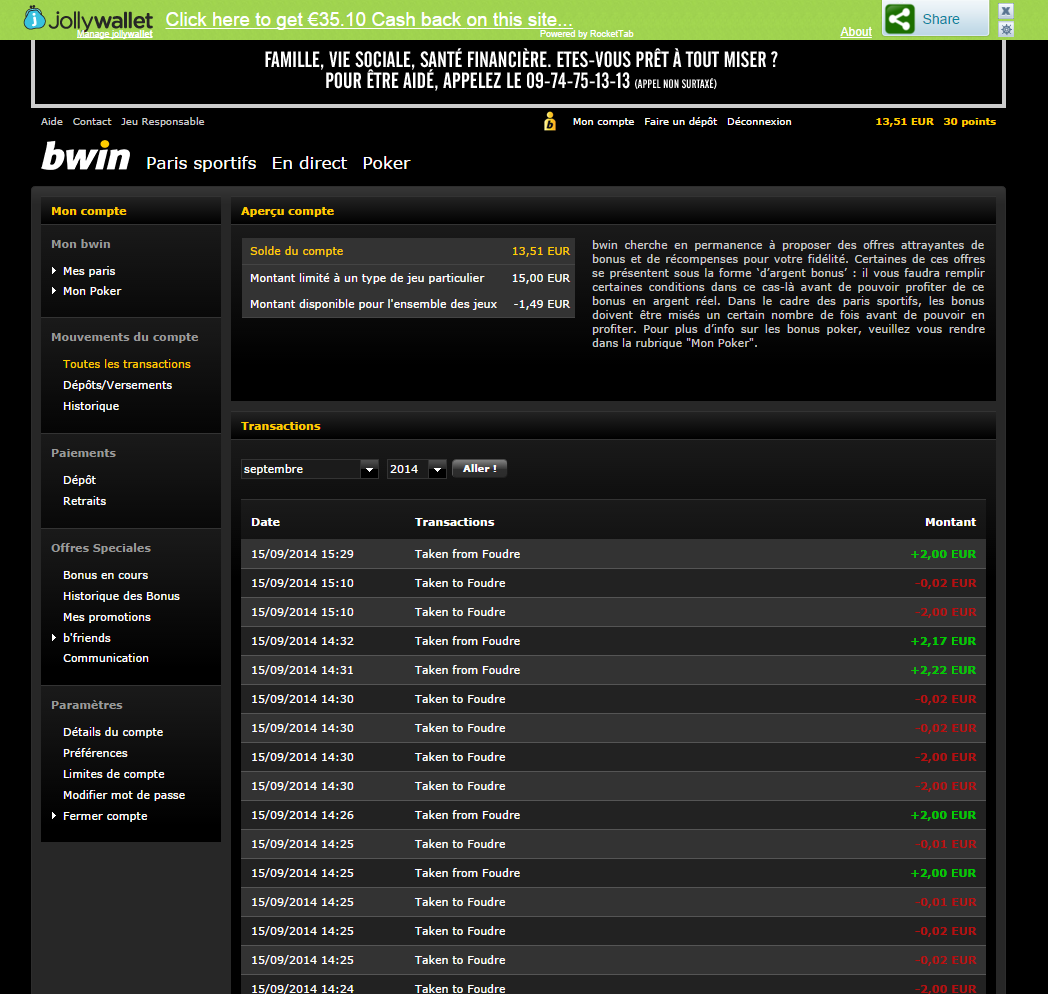Click the cash back offer link
1048x994 pixels.
[x=369, y=19]
